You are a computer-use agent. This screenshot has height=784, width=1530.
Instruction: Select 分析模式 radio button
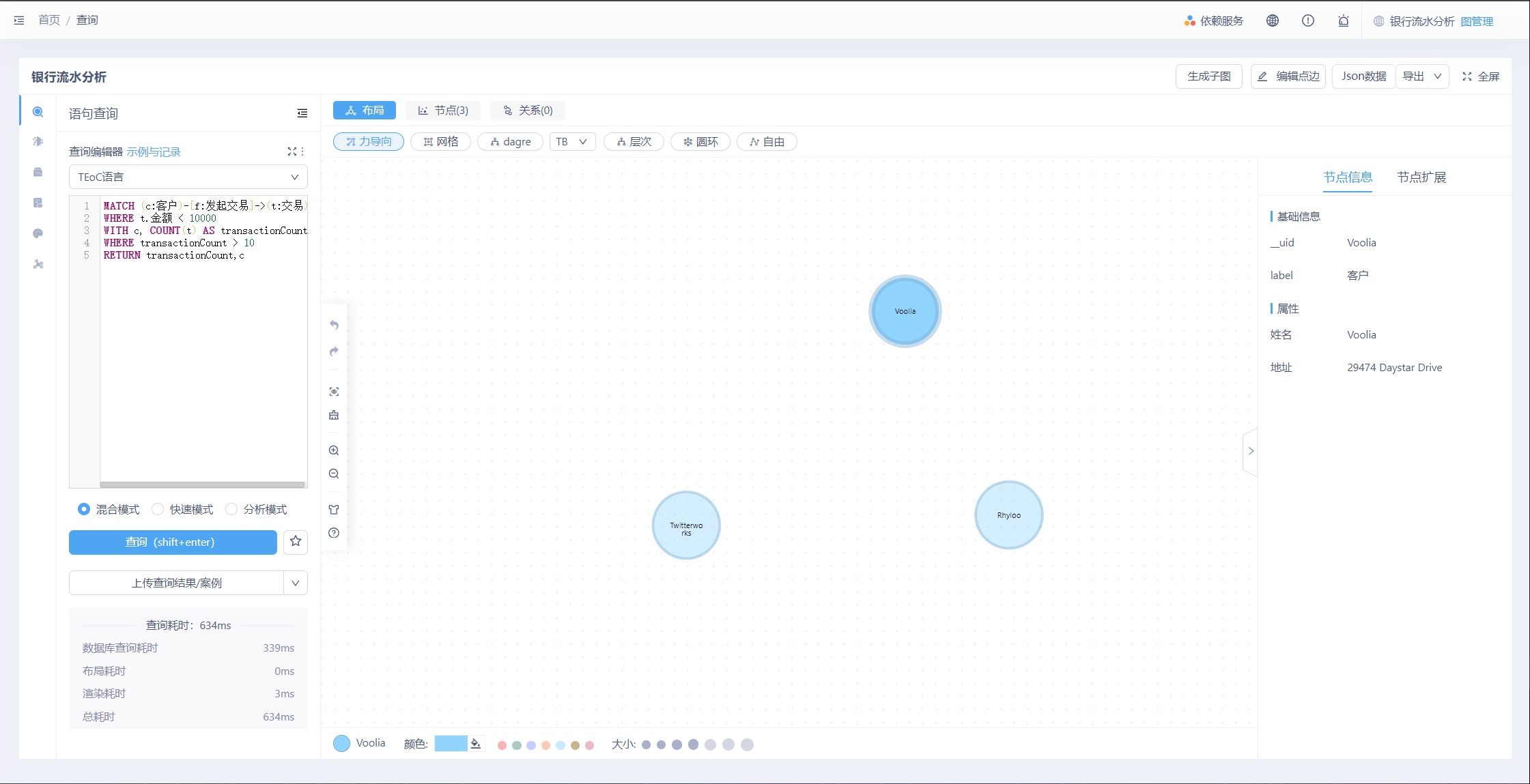[x=231, y=509]
